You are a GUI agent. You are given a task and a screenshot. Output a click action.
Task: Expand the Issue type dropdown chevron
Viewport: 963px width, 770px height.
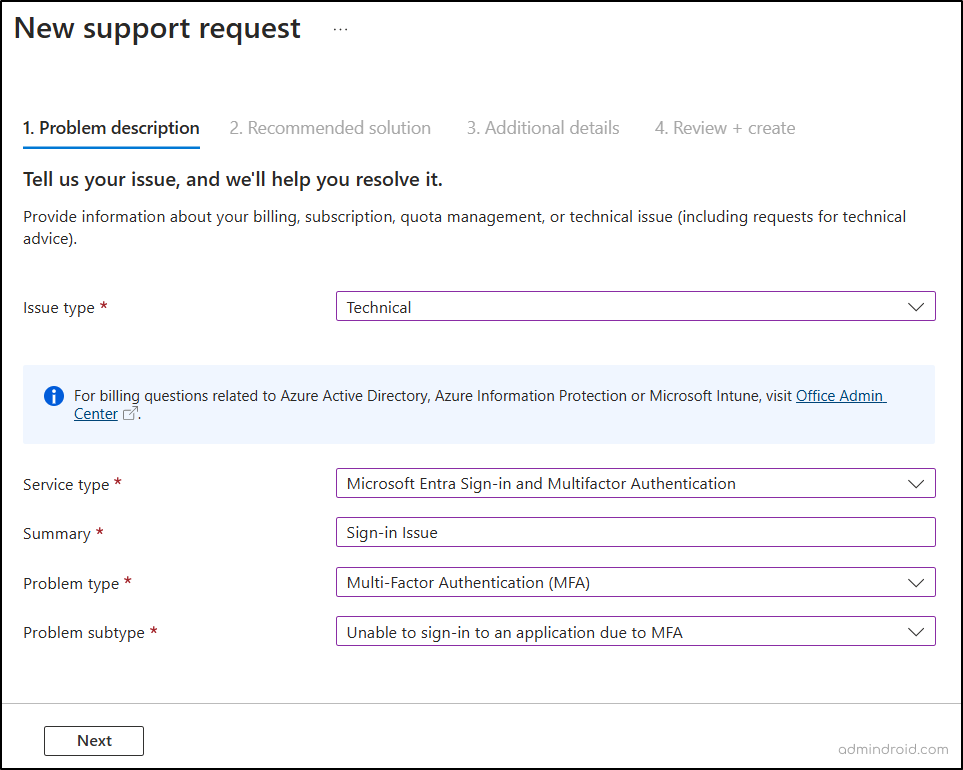click(916, 307)
